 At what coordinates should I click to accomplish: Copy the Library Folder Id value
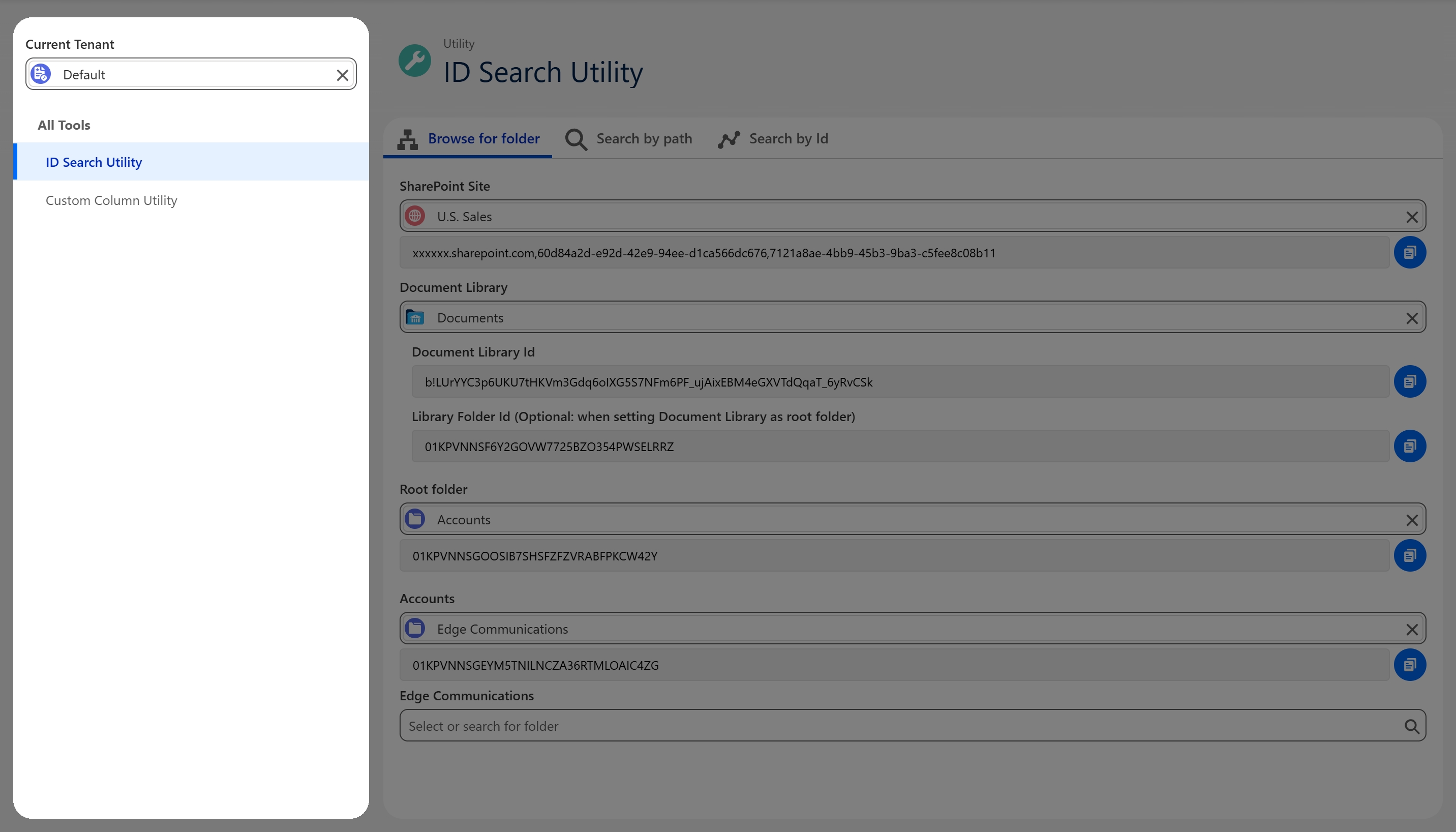[1409, 447]
